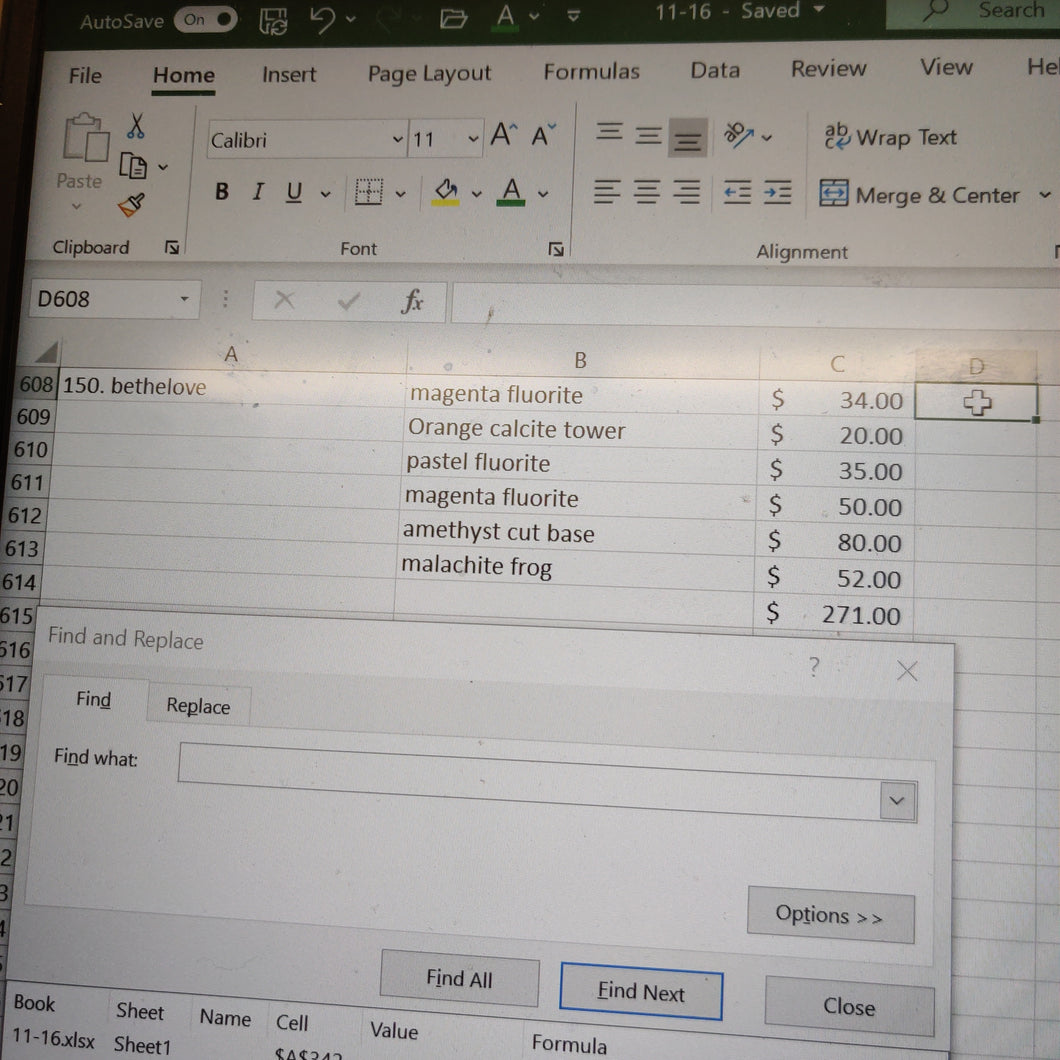Viewport: 1060px width, 1060px height.
Task: Select the Format Painter brush
Action: [x=132, y=206]
